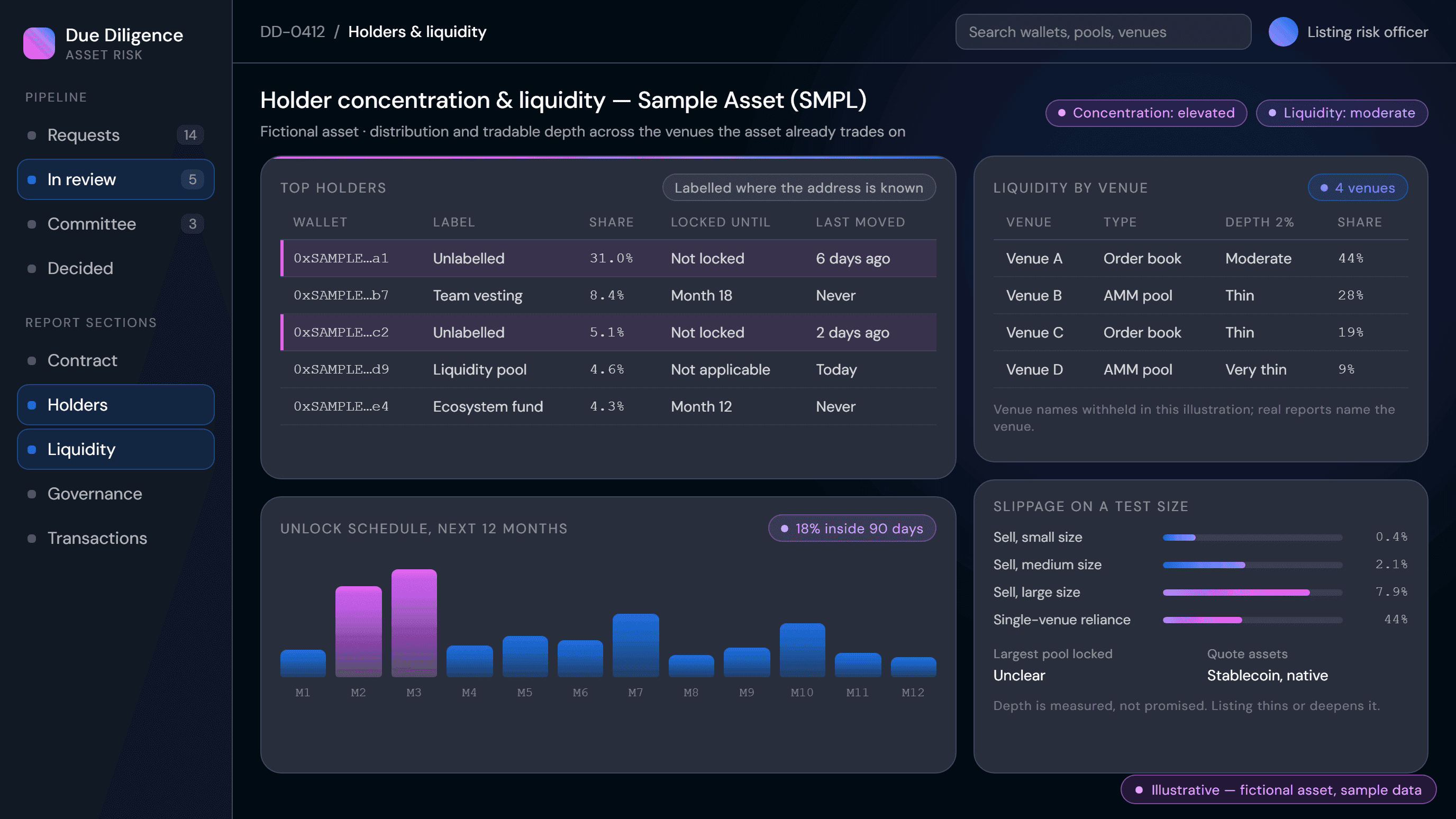This screenshot has height=819, width=1456.
Task: Click the DD-0412 breadcrumb link
Action: (x=292, y=32)
